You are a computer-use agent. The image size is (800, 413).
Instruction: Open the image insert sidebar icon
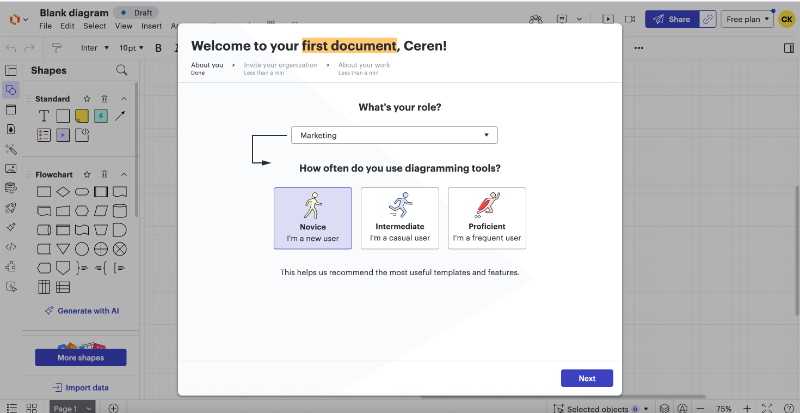coord(11,168)
